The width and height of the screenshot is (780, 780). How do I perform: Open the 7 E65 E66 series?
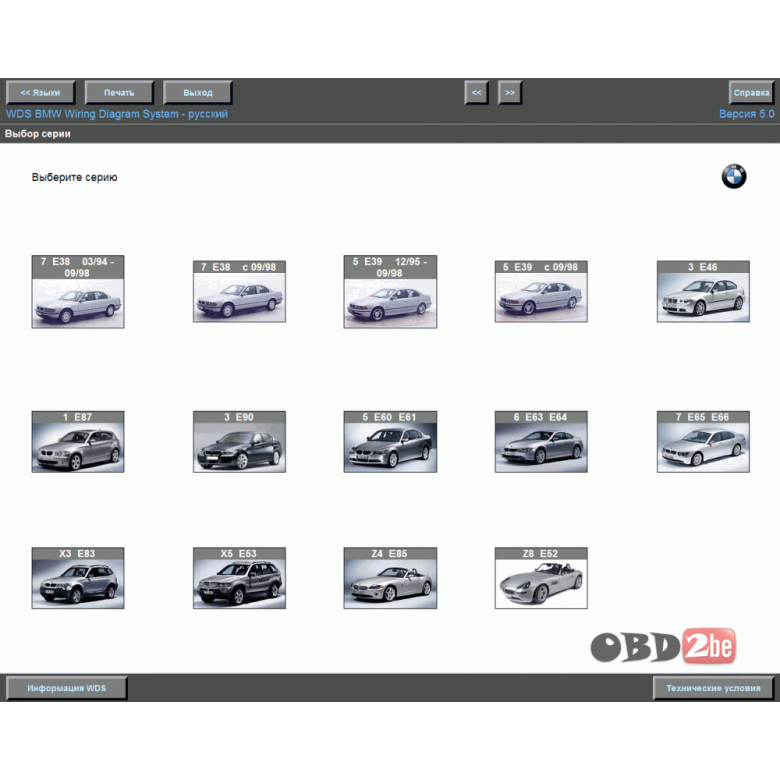click(703, 442)
